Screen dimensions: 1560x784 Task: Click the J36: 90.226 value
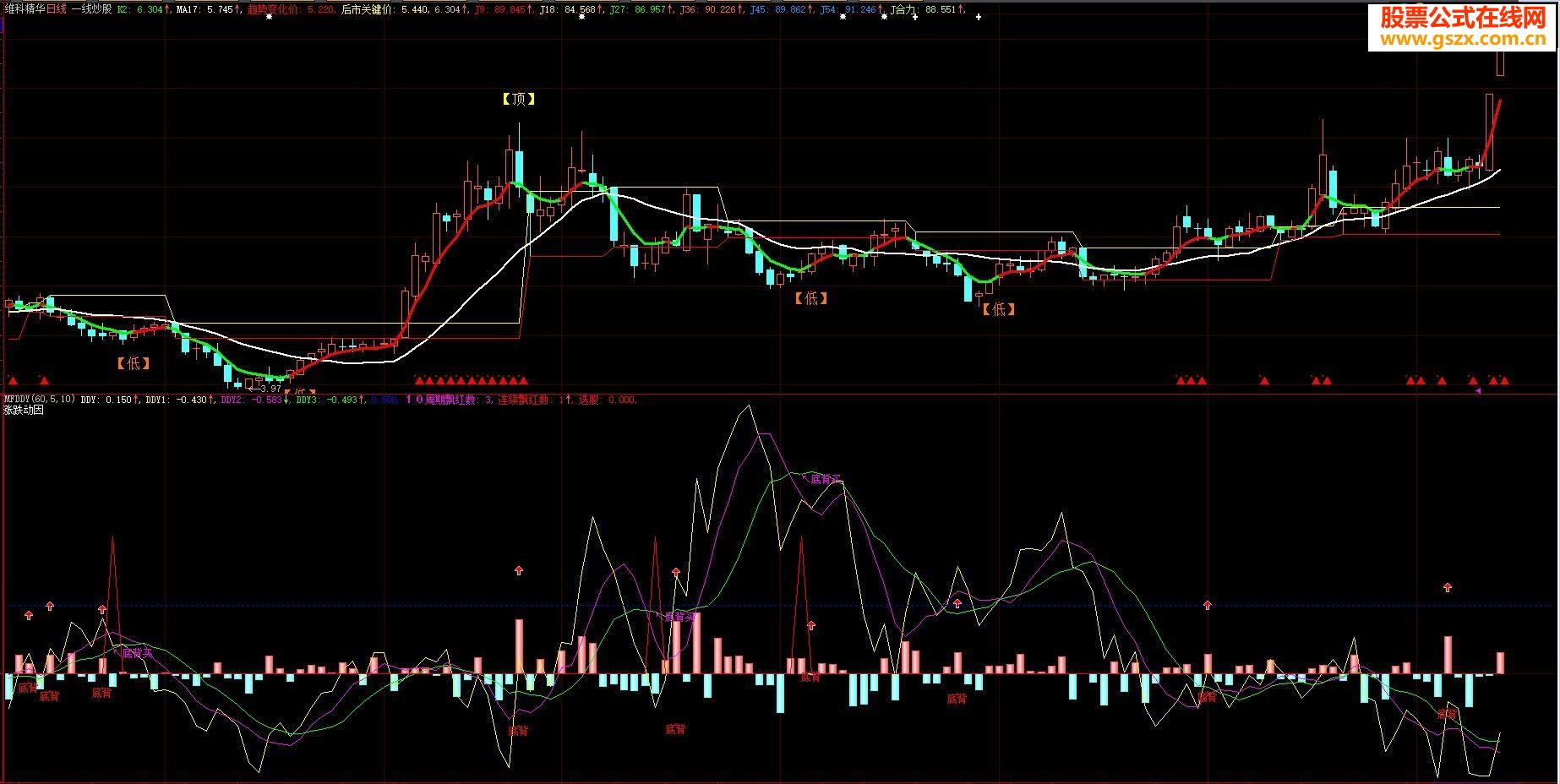[707, 9]
